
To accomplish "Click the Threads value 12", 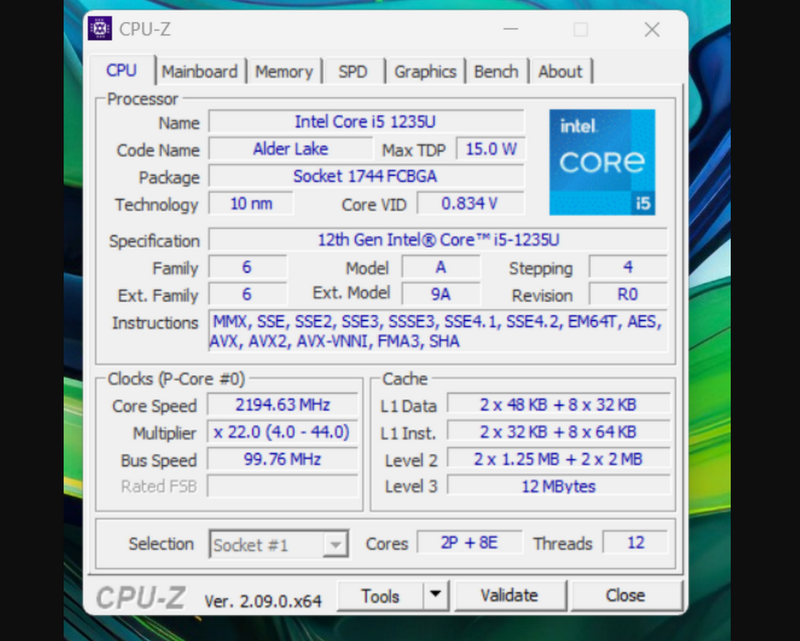I will 635,543.
